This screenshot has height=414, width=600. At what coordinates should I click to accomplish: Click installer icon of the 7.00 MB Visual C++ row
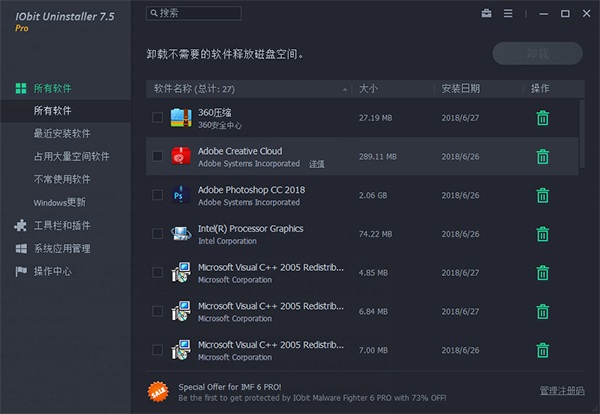pos(181,350)
